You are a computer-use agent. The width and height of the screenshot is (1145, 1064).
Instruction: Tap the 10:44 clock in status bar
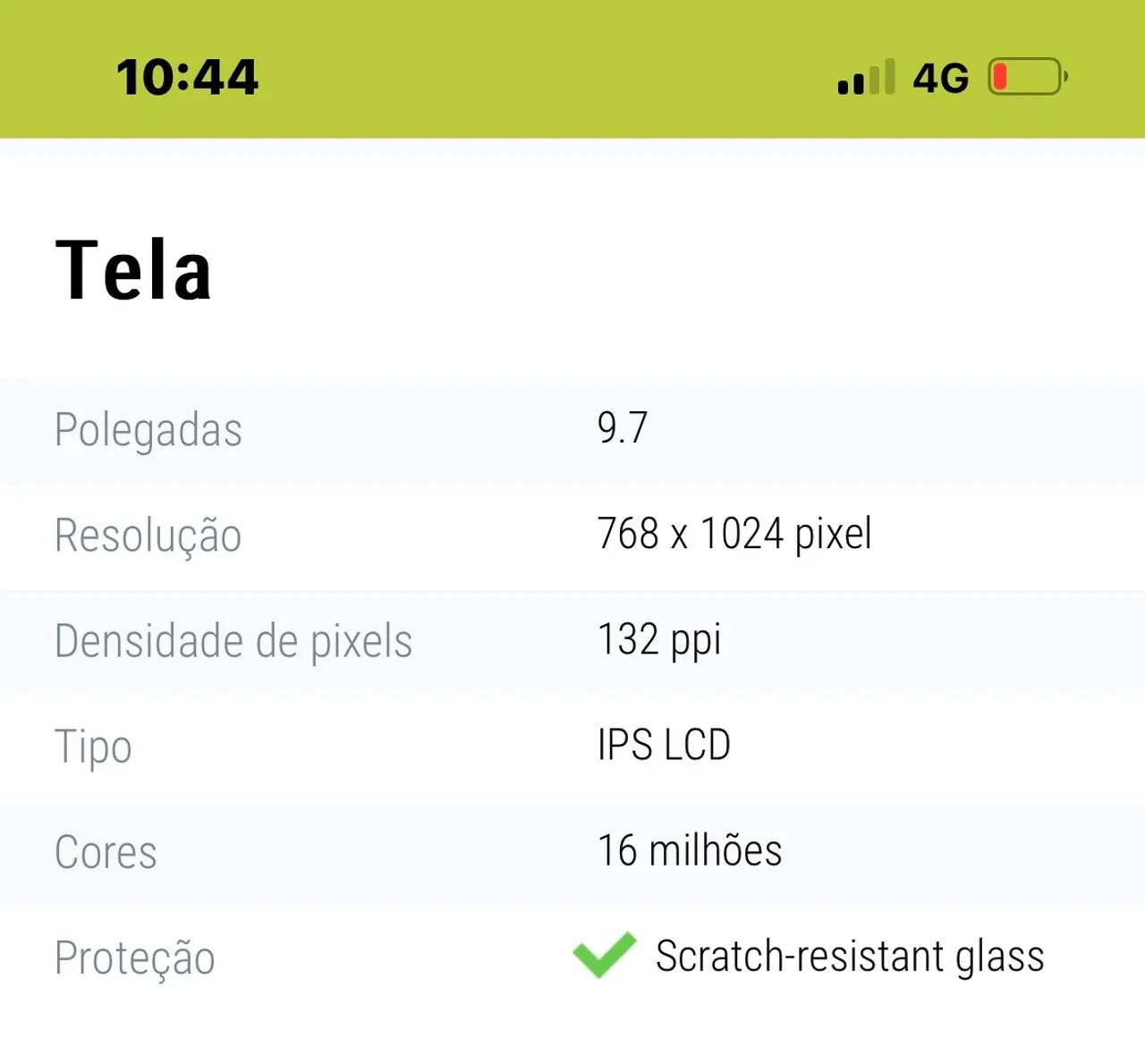[187, 77]
